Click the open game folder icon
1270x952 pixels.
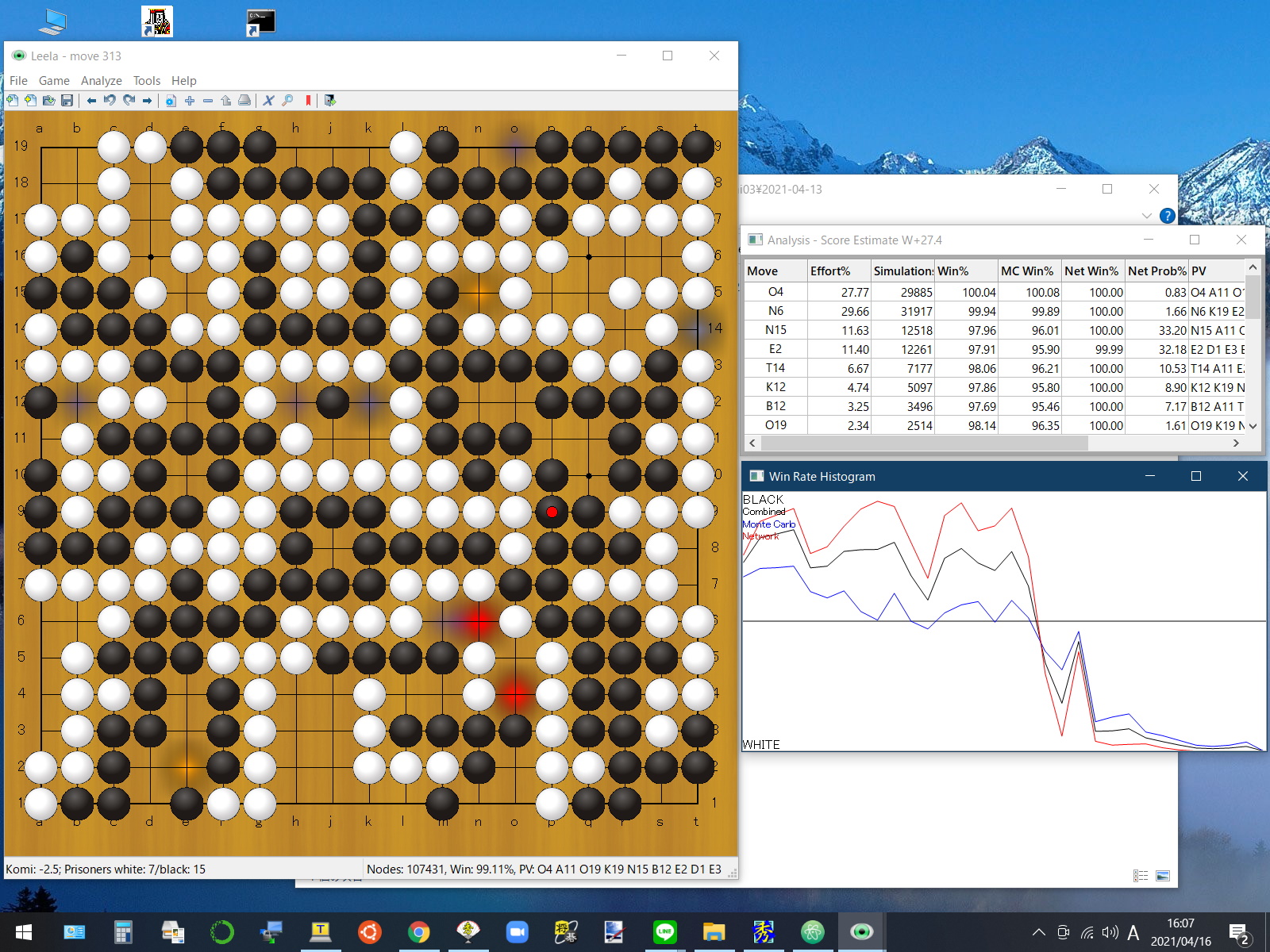[x=49, y=101]
